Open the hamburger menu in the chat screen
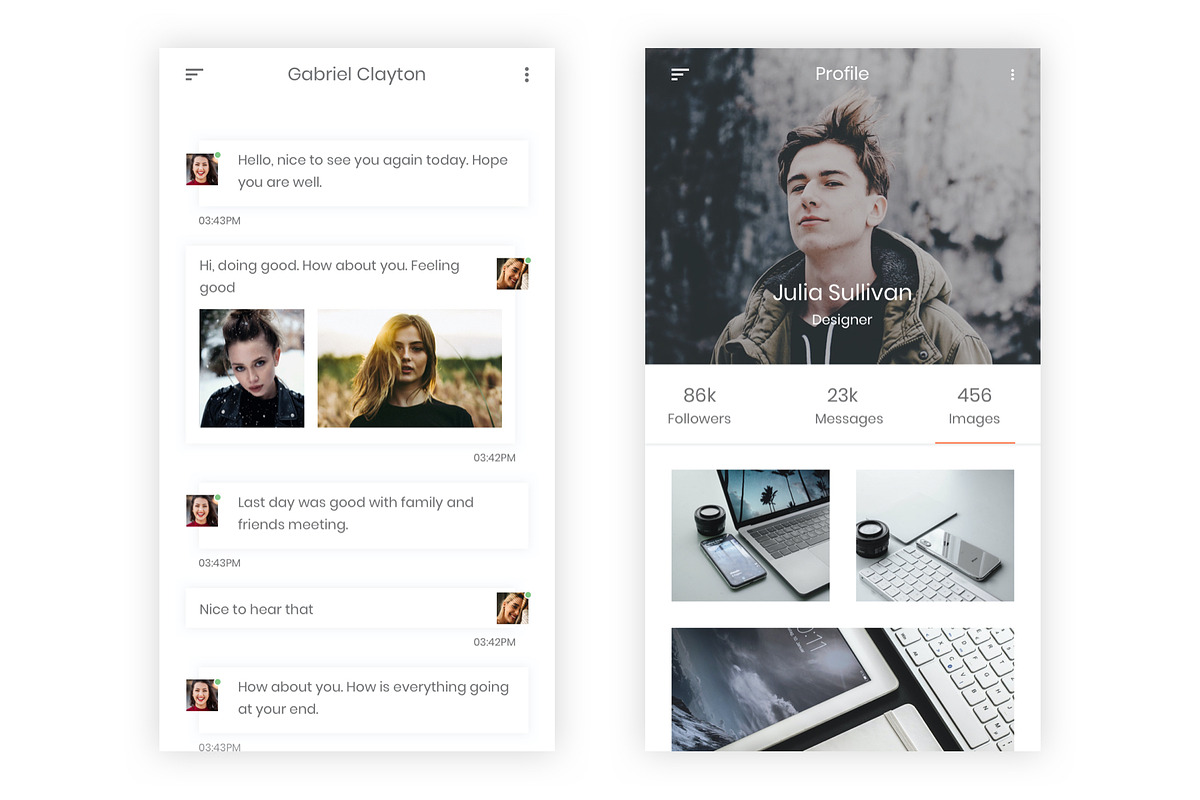Image resolution: width=1200 pixels, height=800 pixels. [x=194, y=74]
